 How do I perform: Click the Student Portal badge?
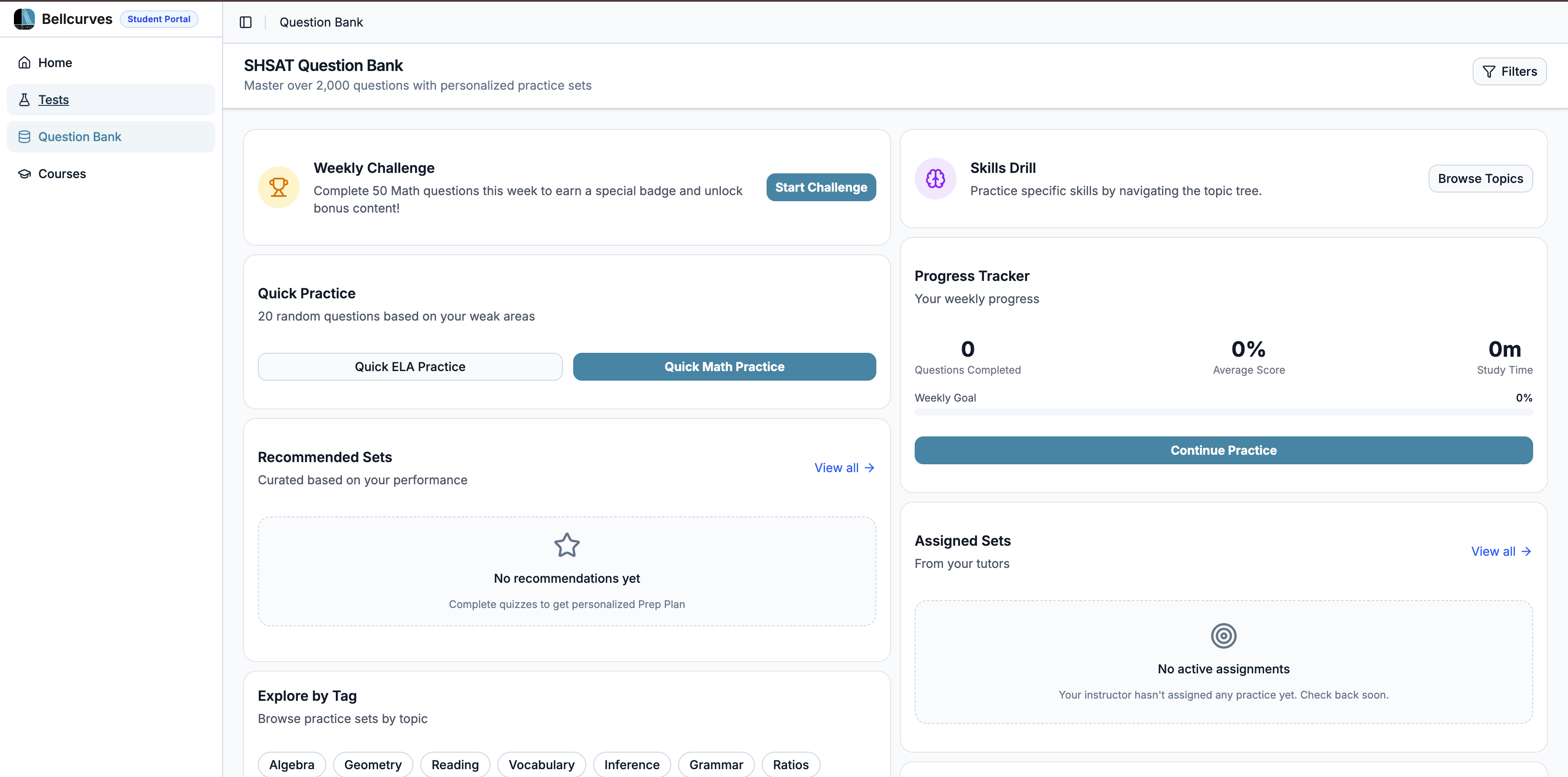(x=159, y=19)
